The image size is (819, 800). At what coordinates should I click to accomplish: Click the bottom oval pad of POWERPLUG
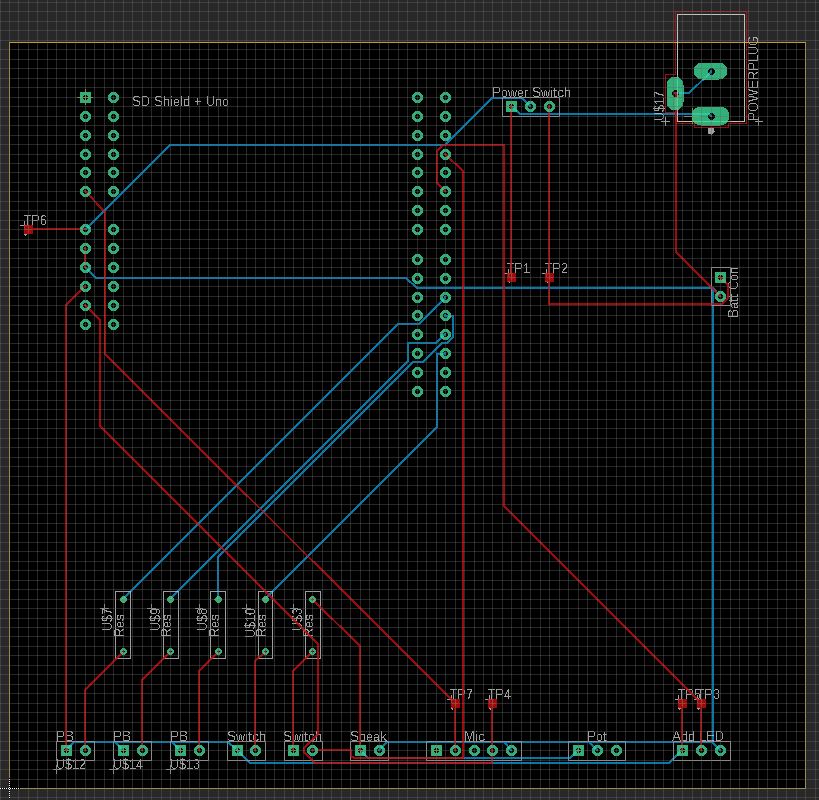point(710,116)
